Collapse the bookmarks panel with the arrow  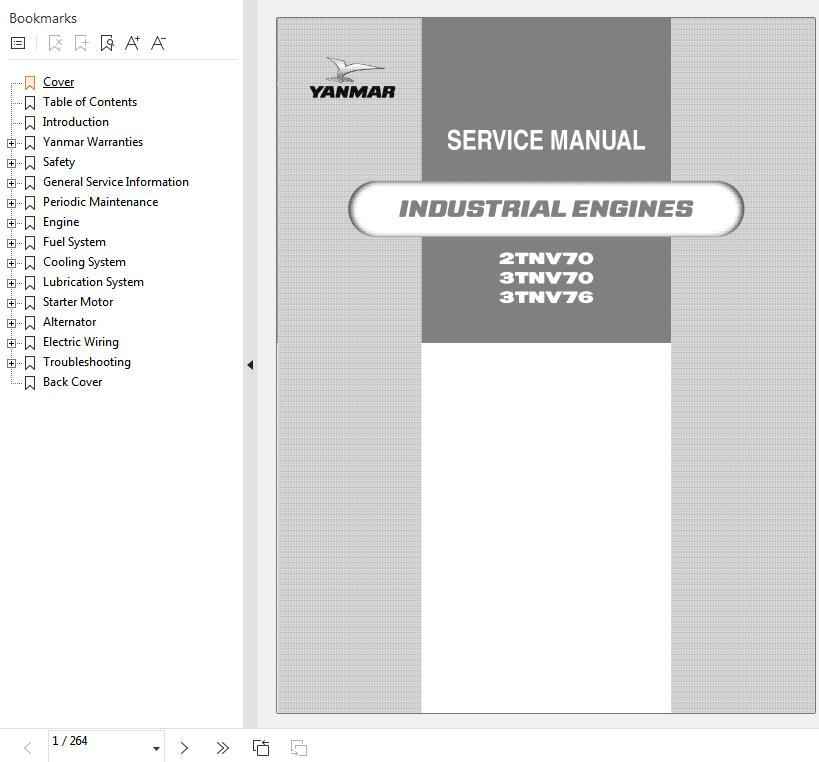click(250, 365)
